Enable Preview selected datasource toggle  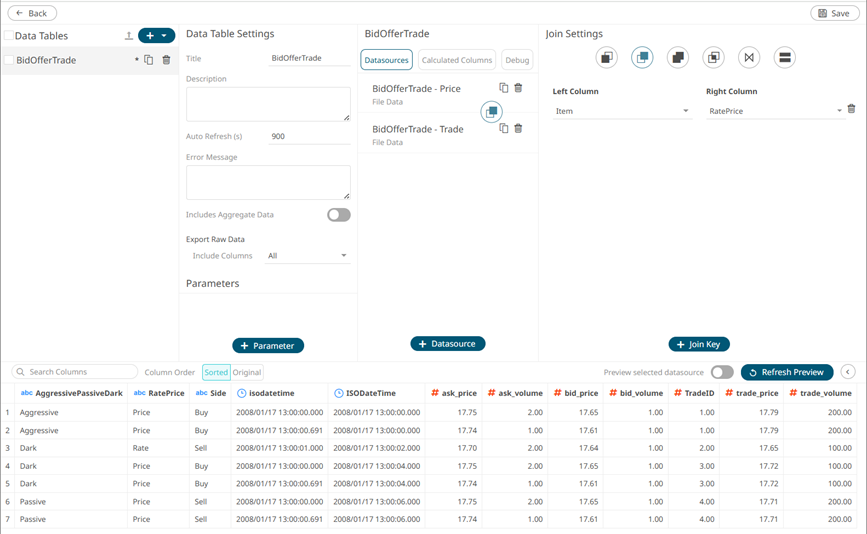pyautogui.click(x=721, y=372)
